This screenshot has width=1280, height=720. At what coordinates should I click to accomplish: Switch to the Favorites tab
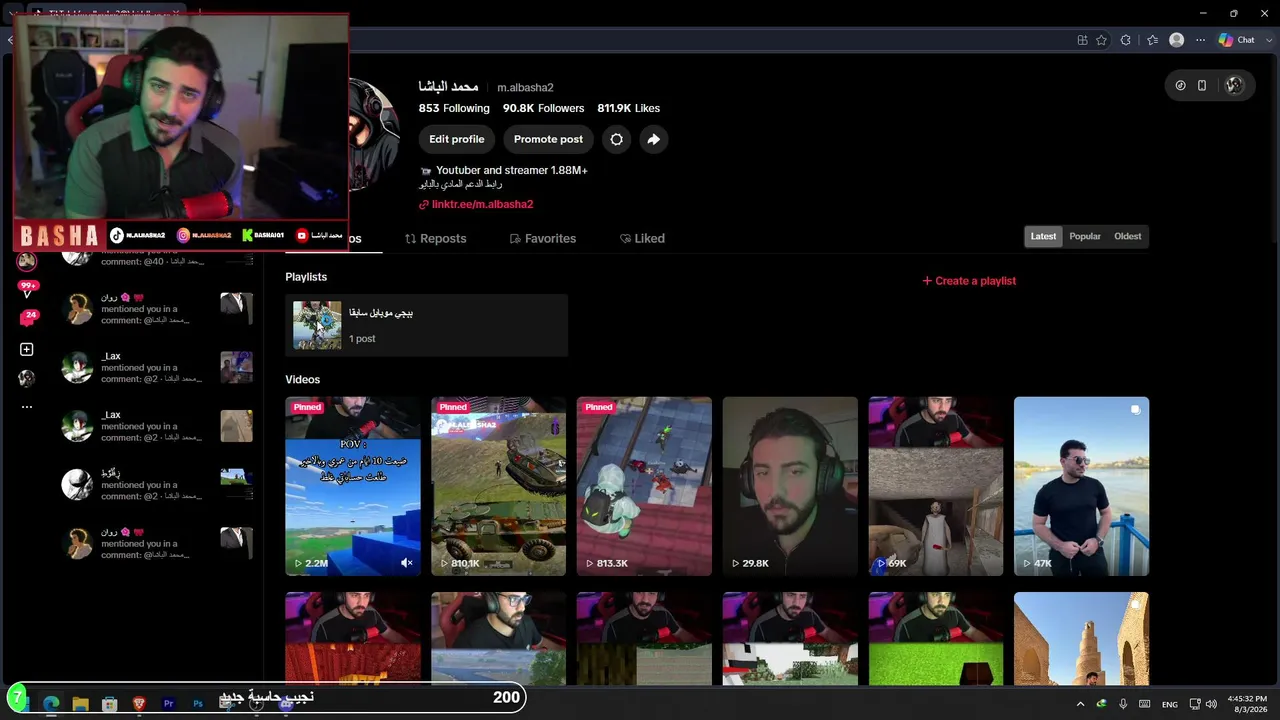[x=543, y=238]
